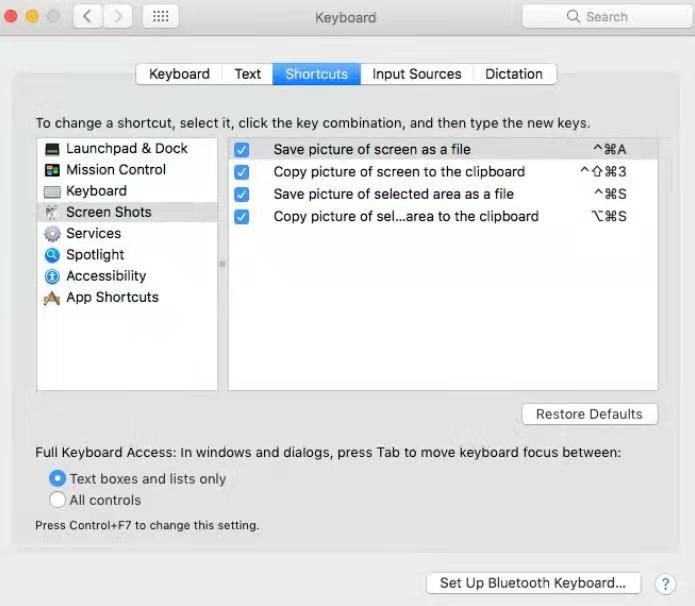Viewport: 695px width, 606px height.
Task: Click the Restore Defaults button
Action: point(589,414)
